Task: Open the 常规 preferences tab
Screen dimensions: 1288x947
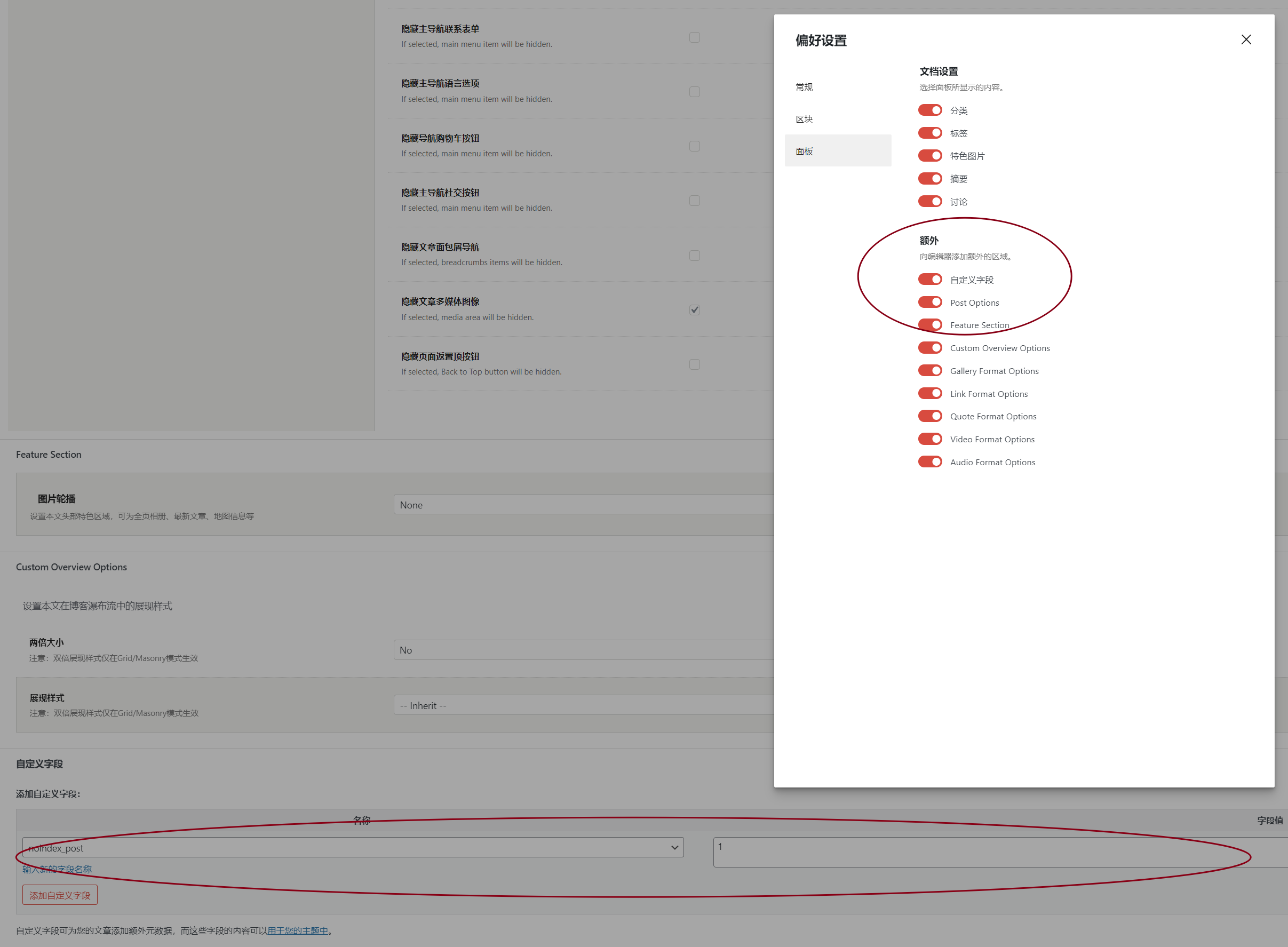Action: 804,87
